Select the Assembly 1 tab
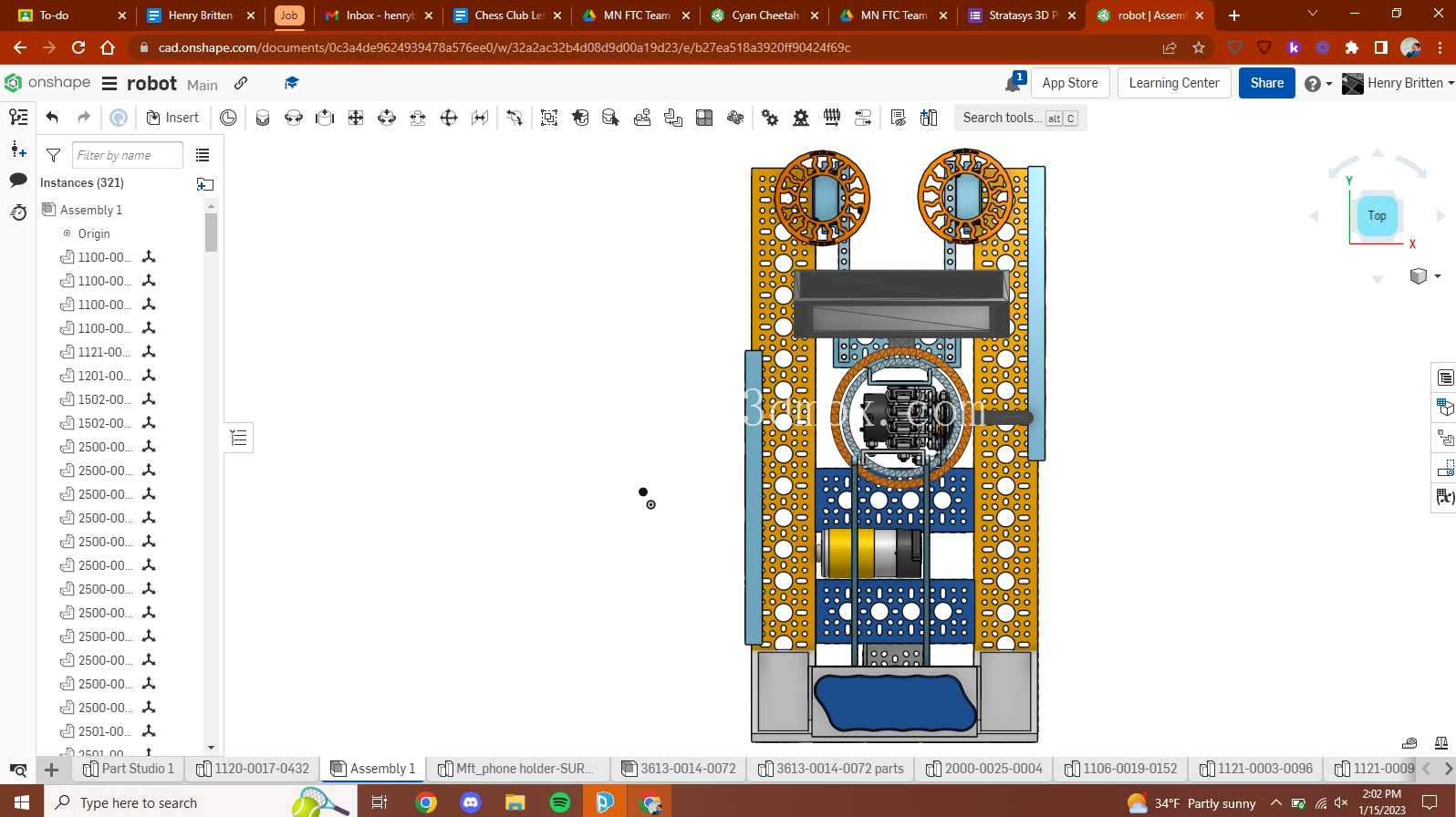Screen dimensions: 1456x817 coord(373,769)
